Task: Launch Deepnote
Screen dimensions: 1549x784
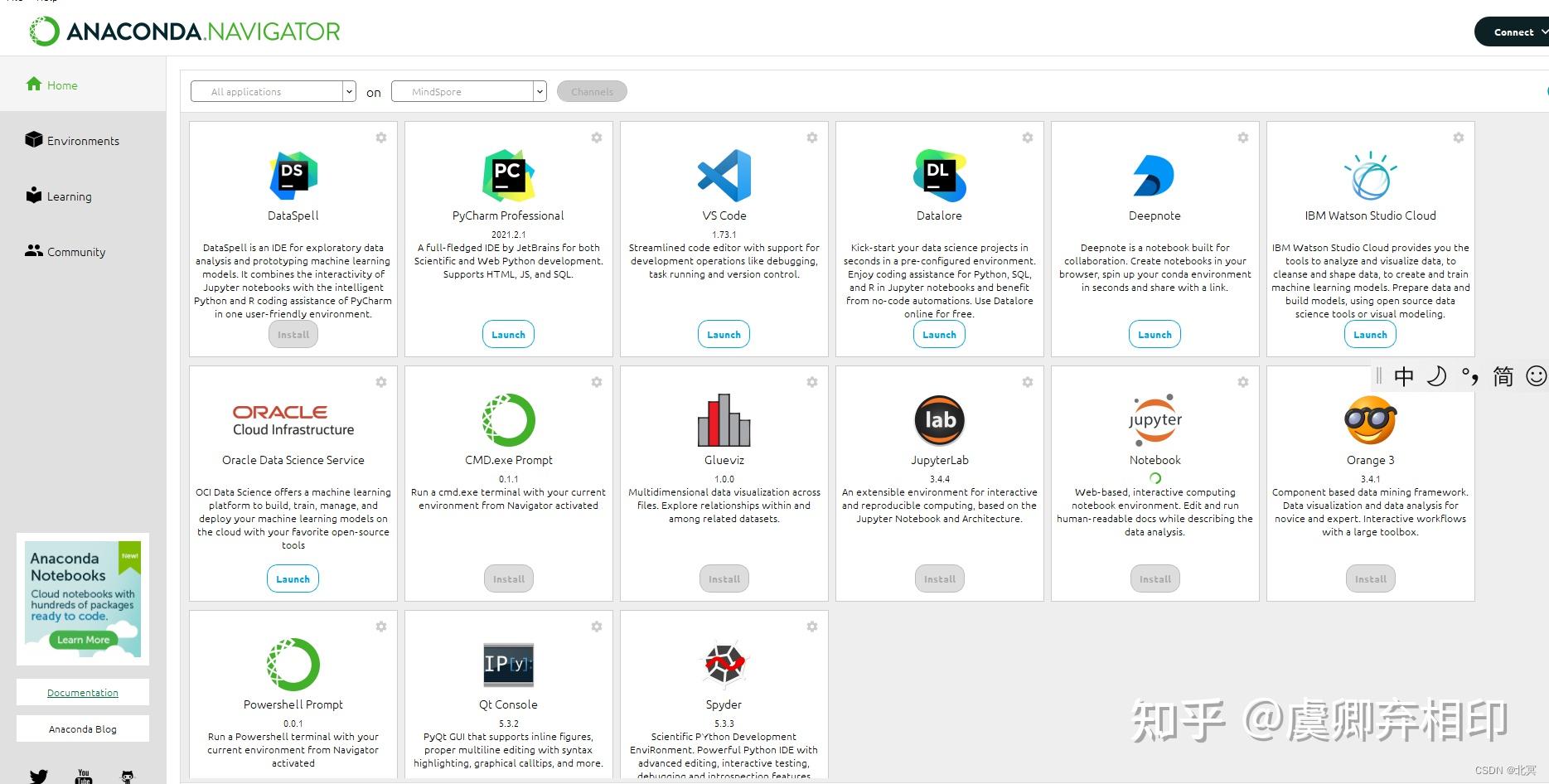Action: pyautogui.click(x=1154, y=334)
